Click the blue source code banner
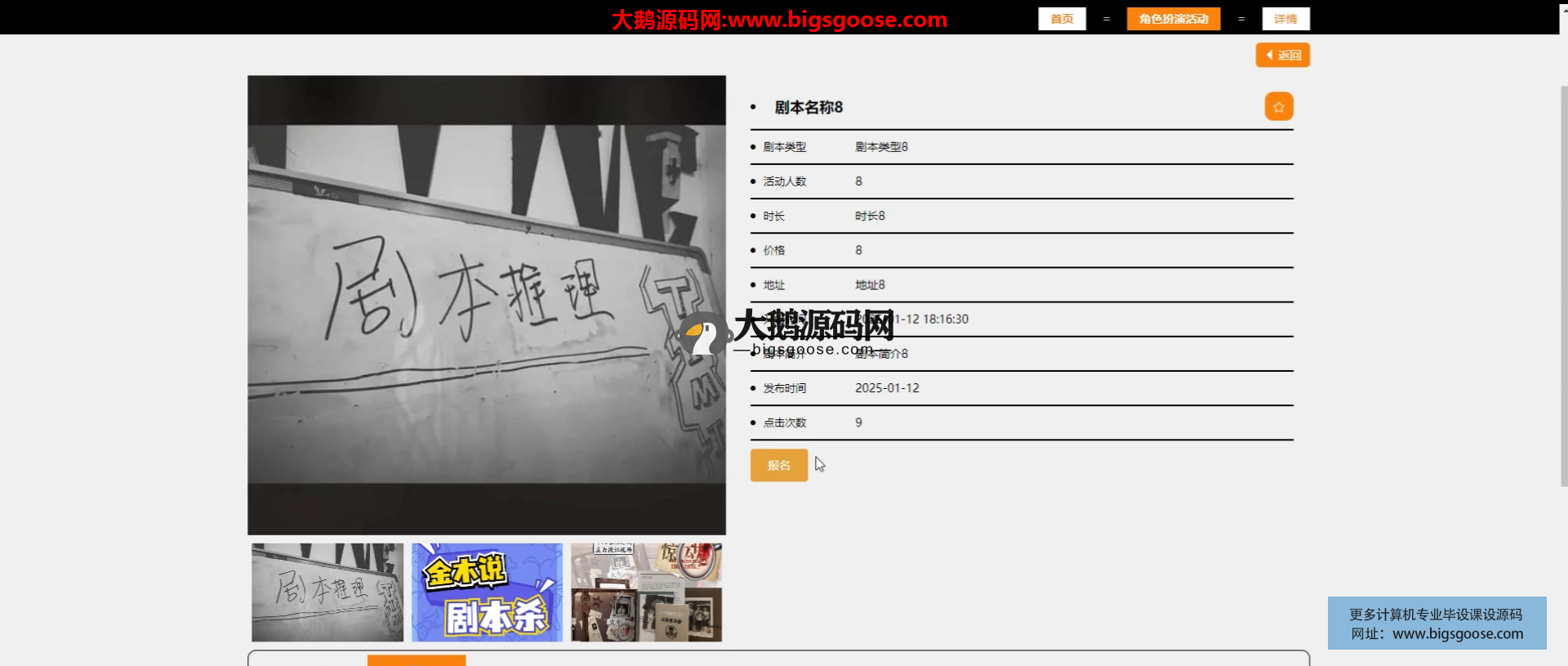Image resolution: width=1568 pixels, height=666 pixels. (1437, 624)
